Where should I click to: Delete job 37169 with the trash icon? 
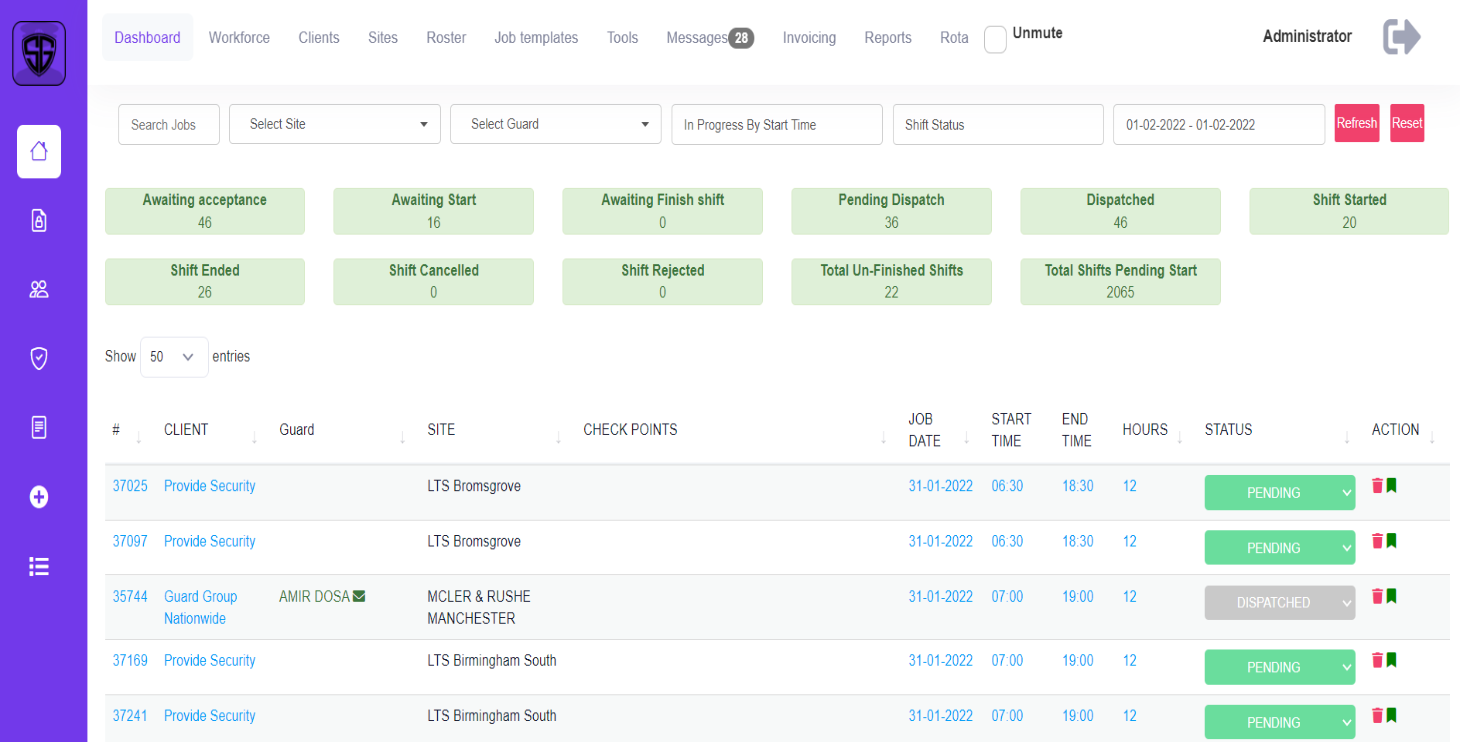pyautogui.click(x=1377, y=660)
